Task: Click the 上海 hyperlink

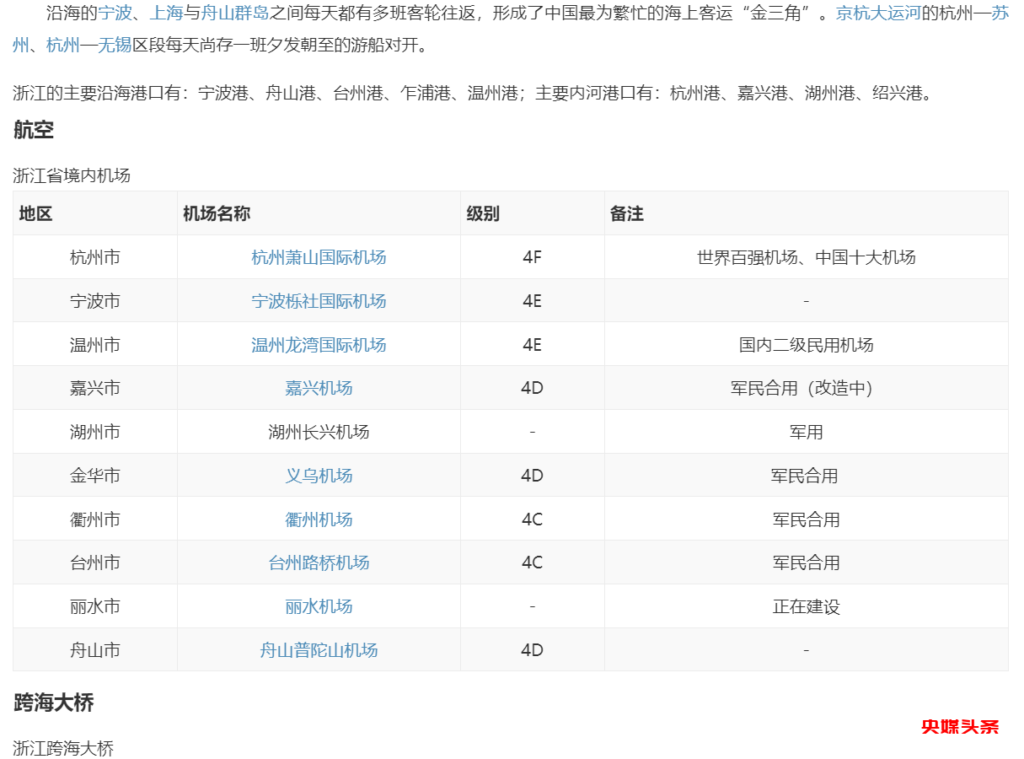Action: click(x=167, y=14)
